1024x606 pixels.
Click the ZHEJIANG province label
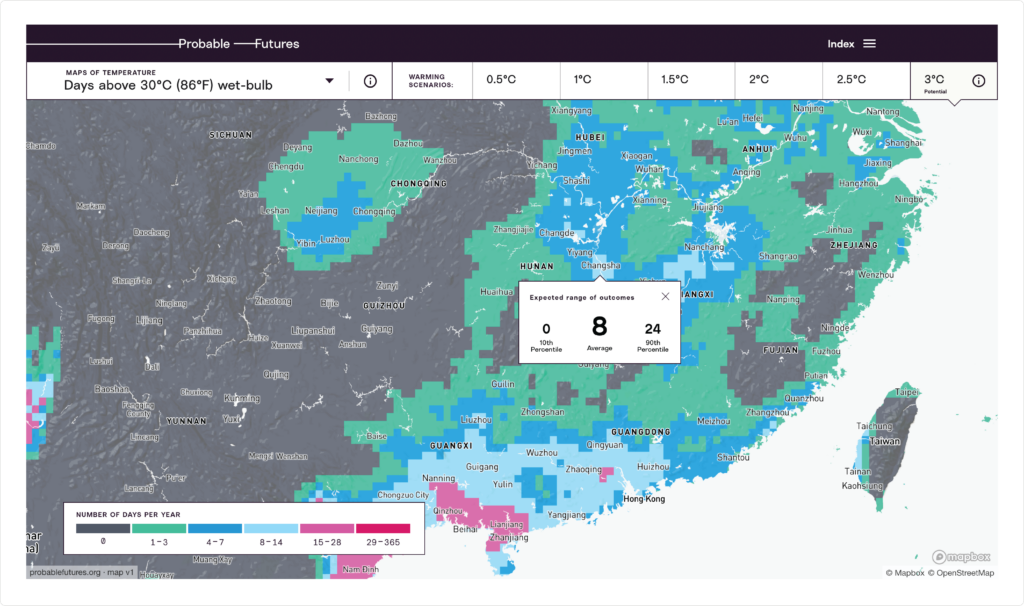tap(854, 245)
